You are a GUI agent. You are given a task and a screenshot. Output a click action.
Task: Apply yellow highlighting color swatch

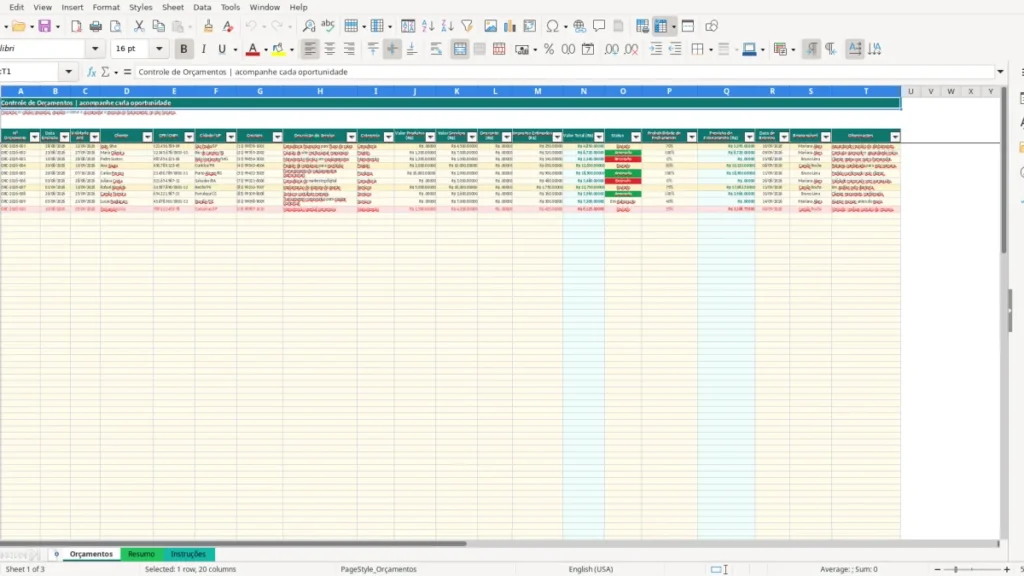coord(279,49)
